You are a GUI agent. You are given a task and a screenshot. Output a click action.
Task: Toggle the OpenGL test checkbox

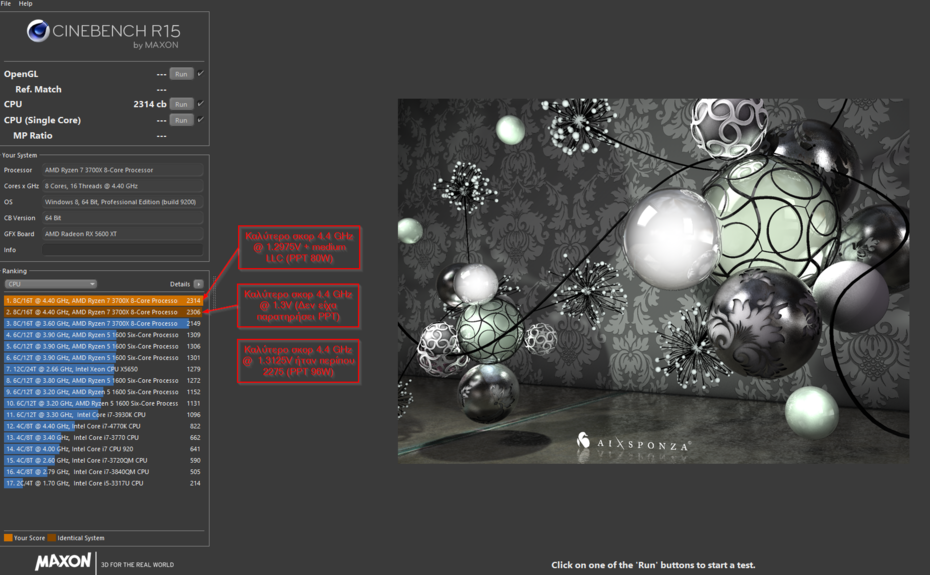click(200, 74)
